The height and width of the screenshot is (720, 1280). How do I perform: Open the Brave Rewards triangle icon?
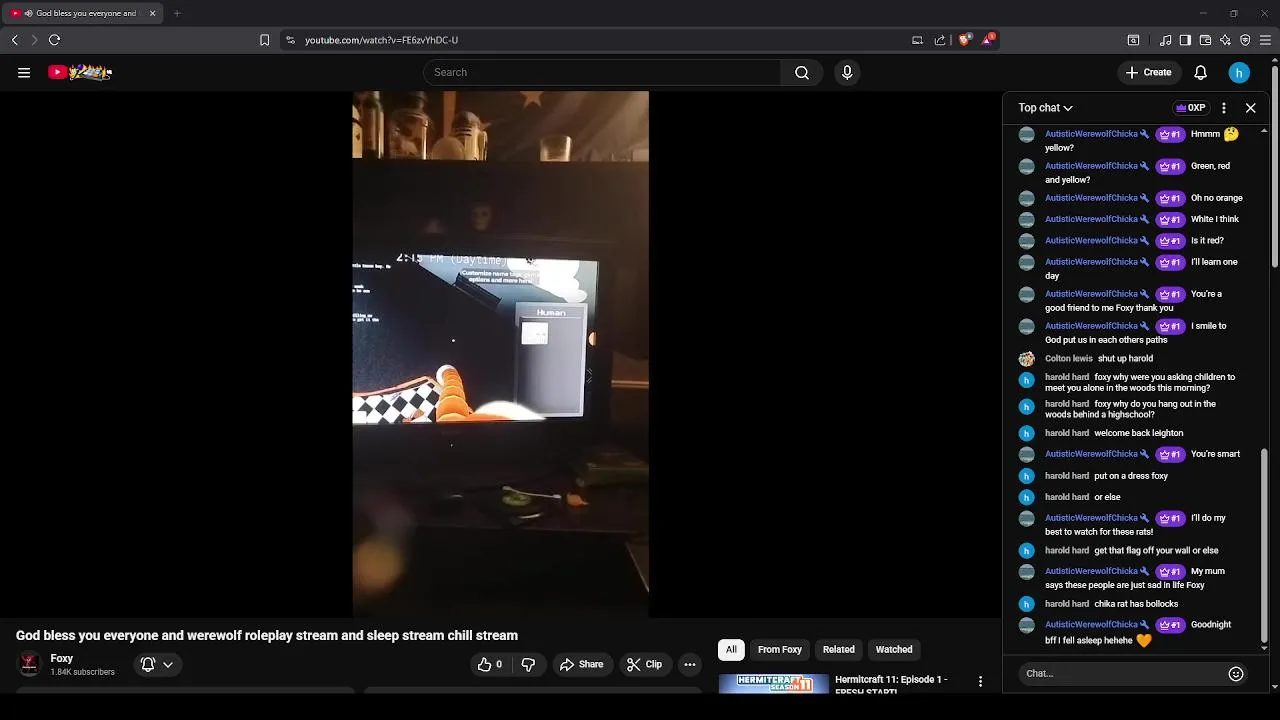pos(988,40)
